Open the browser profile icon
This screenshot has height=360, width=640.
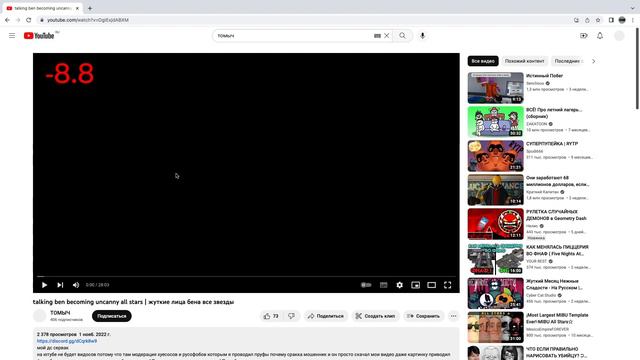(622, 20)
